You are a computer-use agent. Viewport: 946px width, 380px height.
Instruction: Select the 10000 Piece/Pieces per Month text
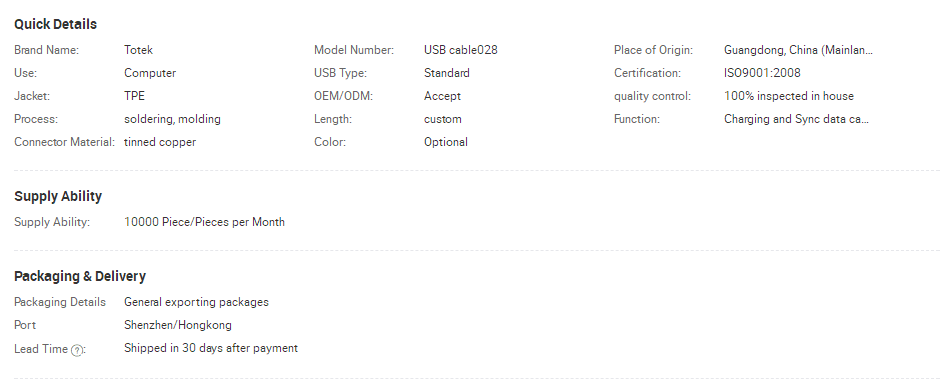click(x=205, y=222)
